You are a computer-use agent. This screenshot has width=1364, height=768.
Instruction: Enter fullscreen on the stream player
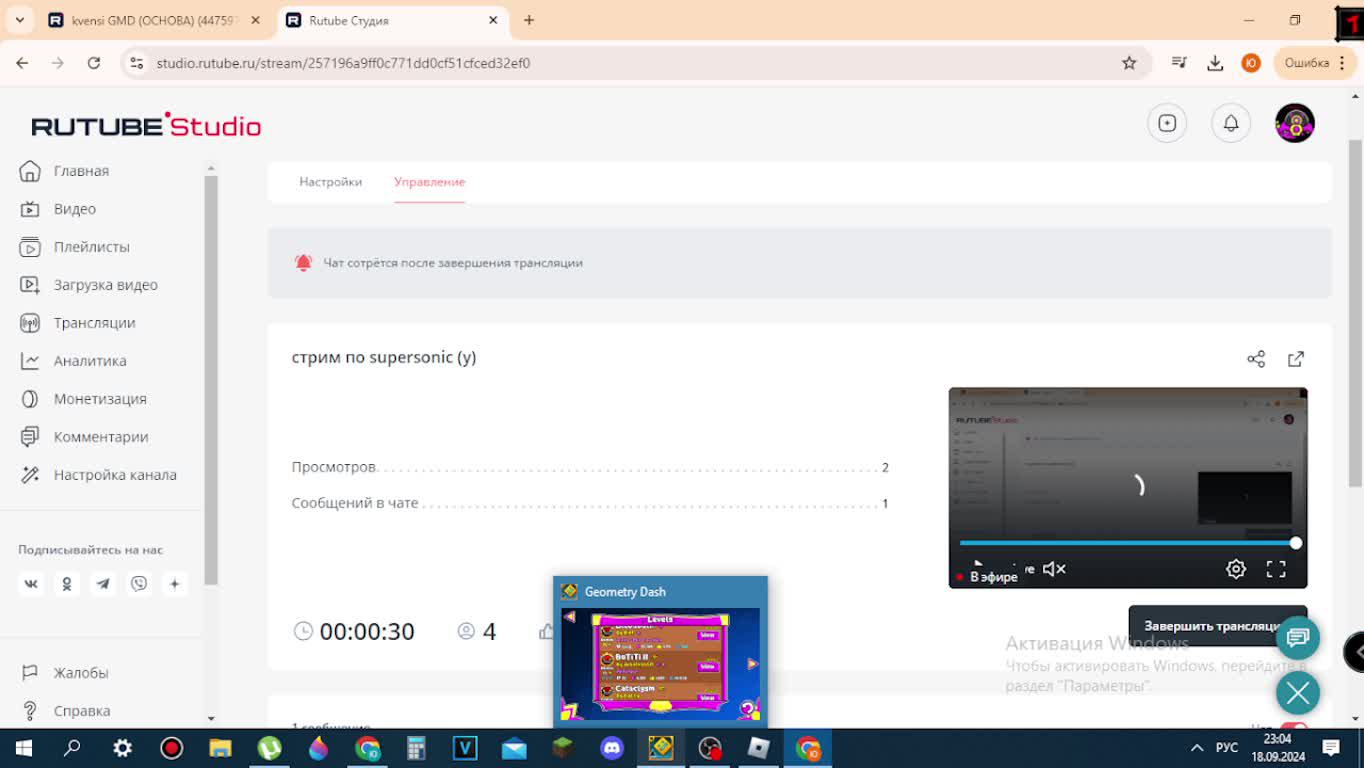click(x=1276, y=569)
